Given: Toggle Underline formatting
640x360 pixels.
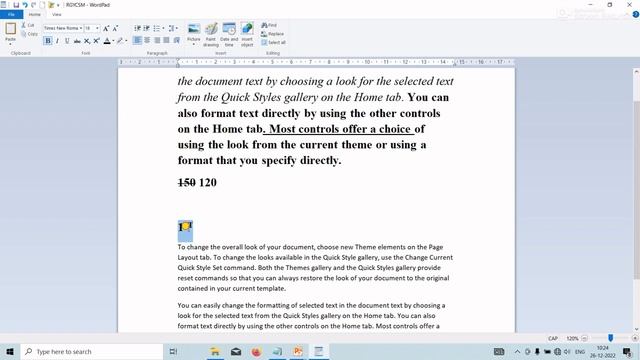Looking at the screenshot, I should pyautogui.click(x=67, y=41).
